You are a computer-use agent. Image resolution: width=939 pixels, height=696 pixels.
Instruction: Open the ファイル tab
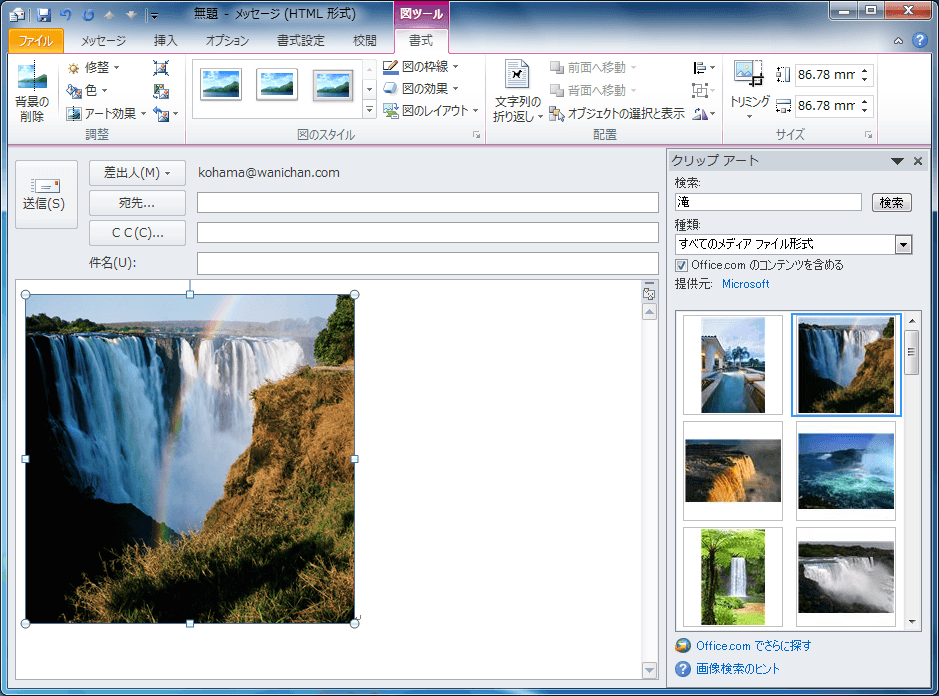(36, 40)
